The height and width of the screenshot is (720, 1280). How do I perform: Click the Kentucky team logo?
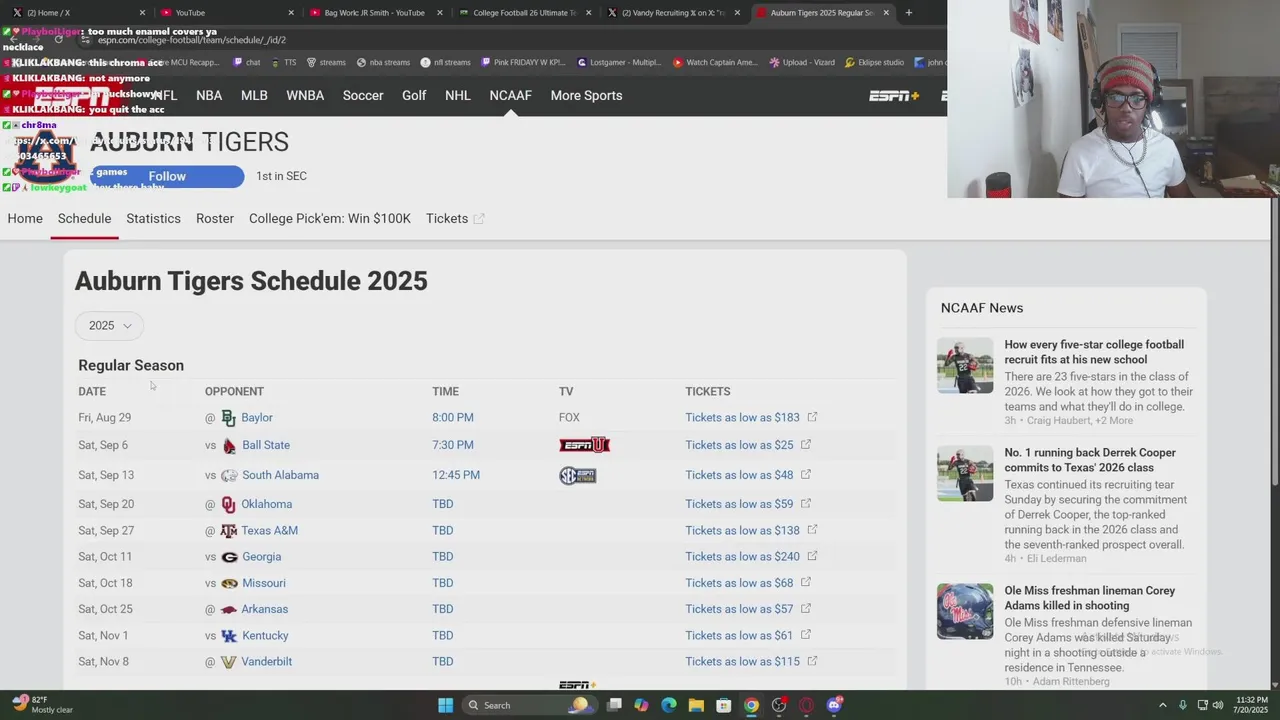point(229,636)
